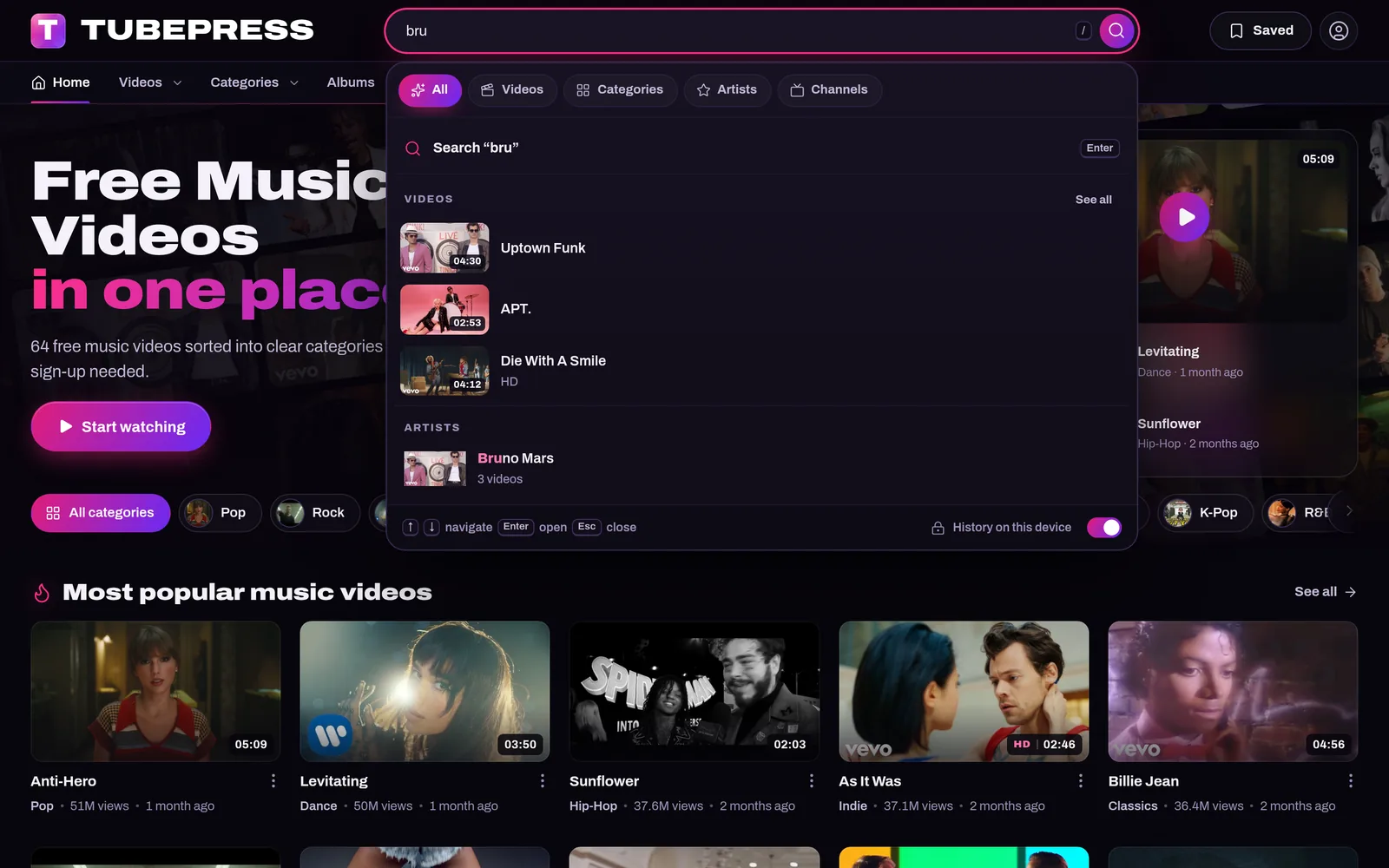The width and height of the screenshot is (1389, 868).
Task: Play the featured Levitating video
Action: tap(1185, 217)
